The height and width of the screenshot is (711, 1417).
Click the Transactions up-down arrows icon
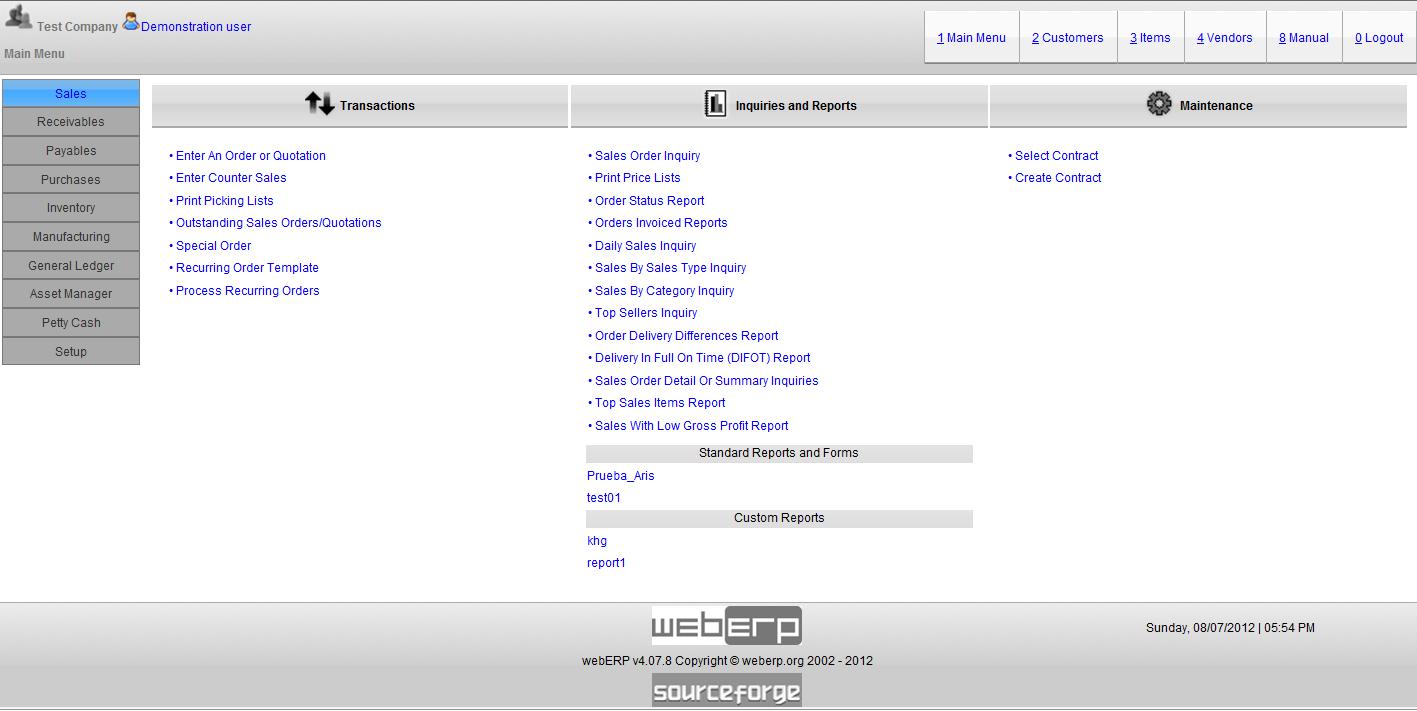coord(319,104)
